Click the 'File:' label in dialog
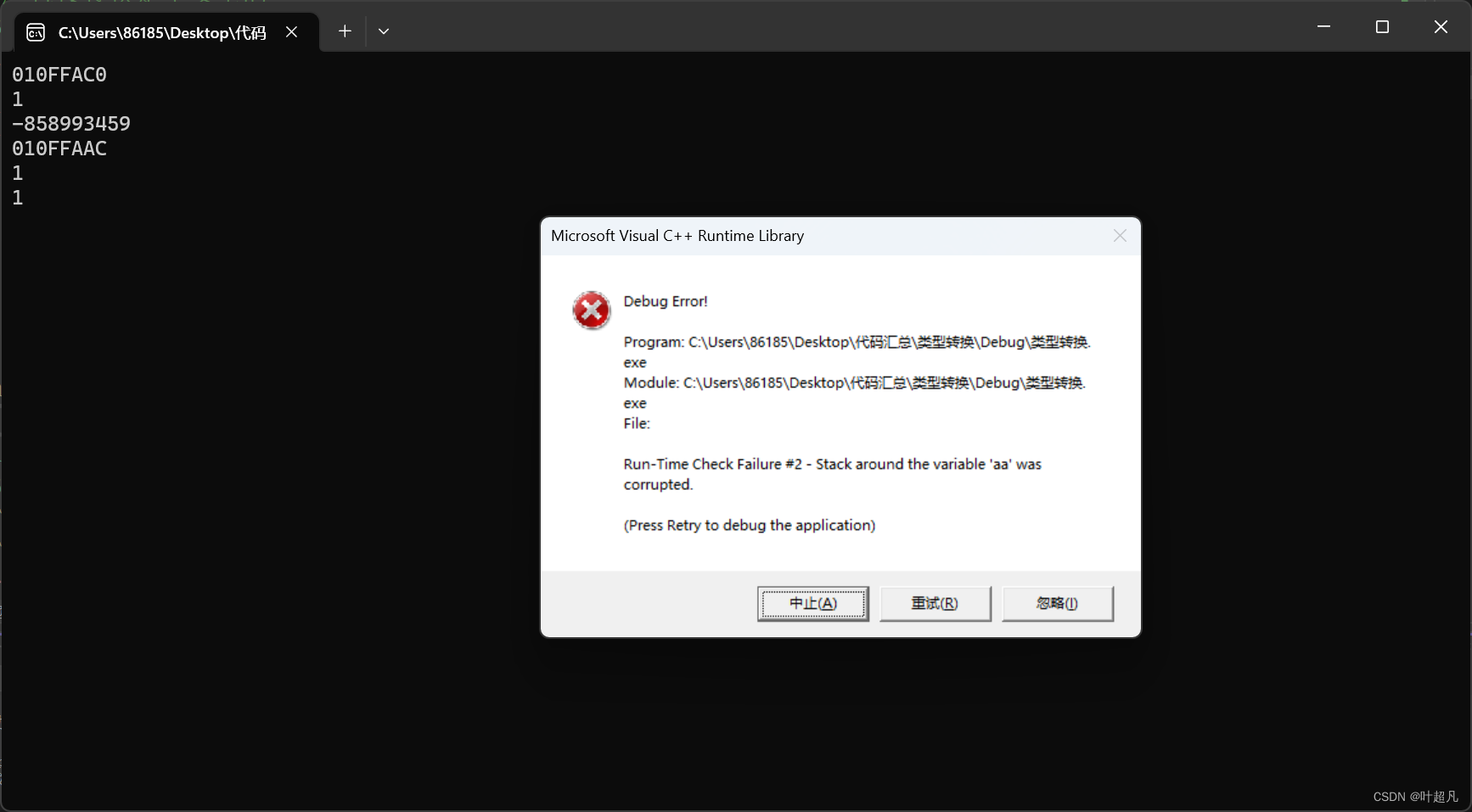 [637, 423]
